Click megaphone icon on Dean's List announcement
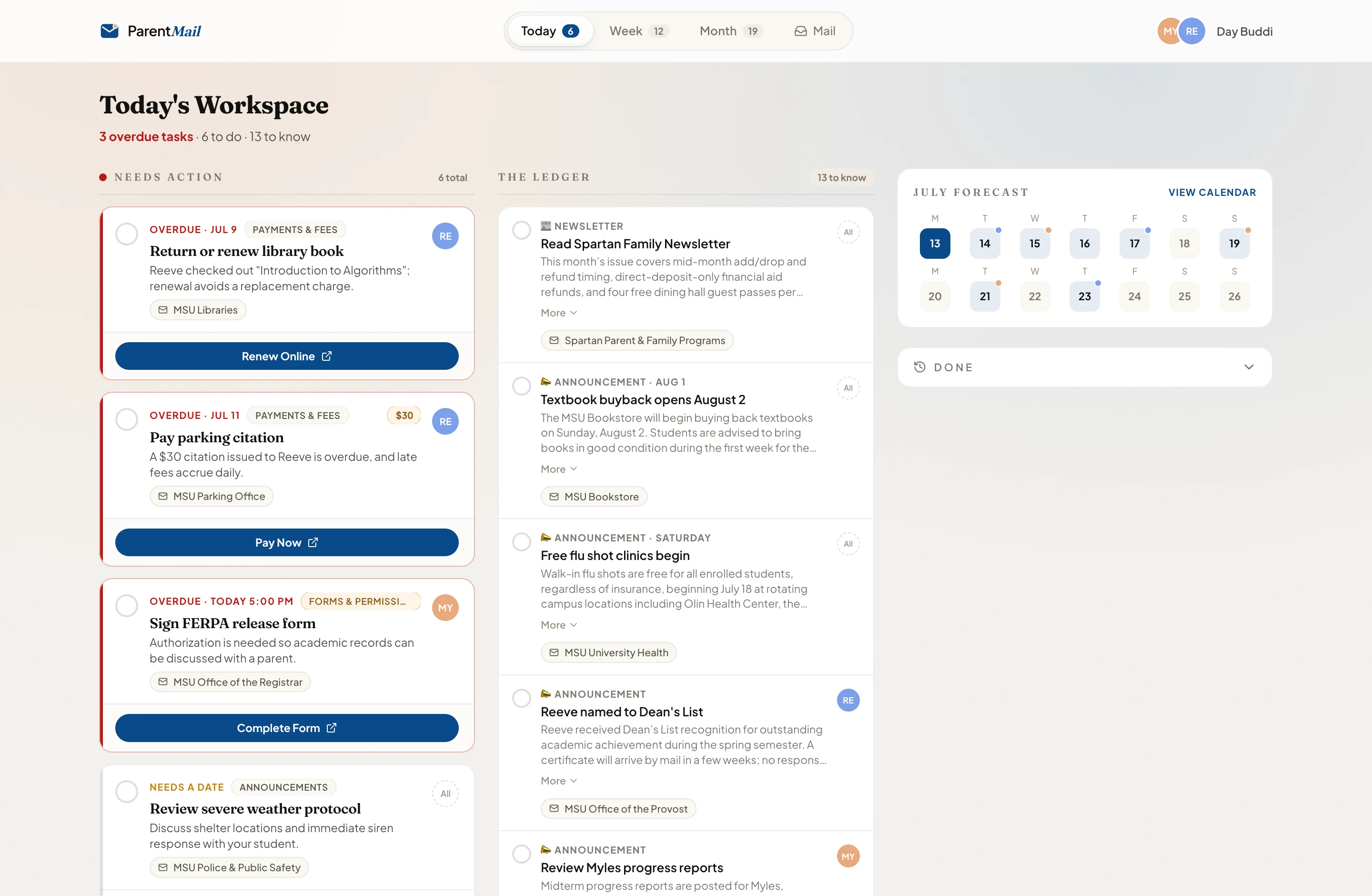The image size is (1372, 896). pos(546,693)
